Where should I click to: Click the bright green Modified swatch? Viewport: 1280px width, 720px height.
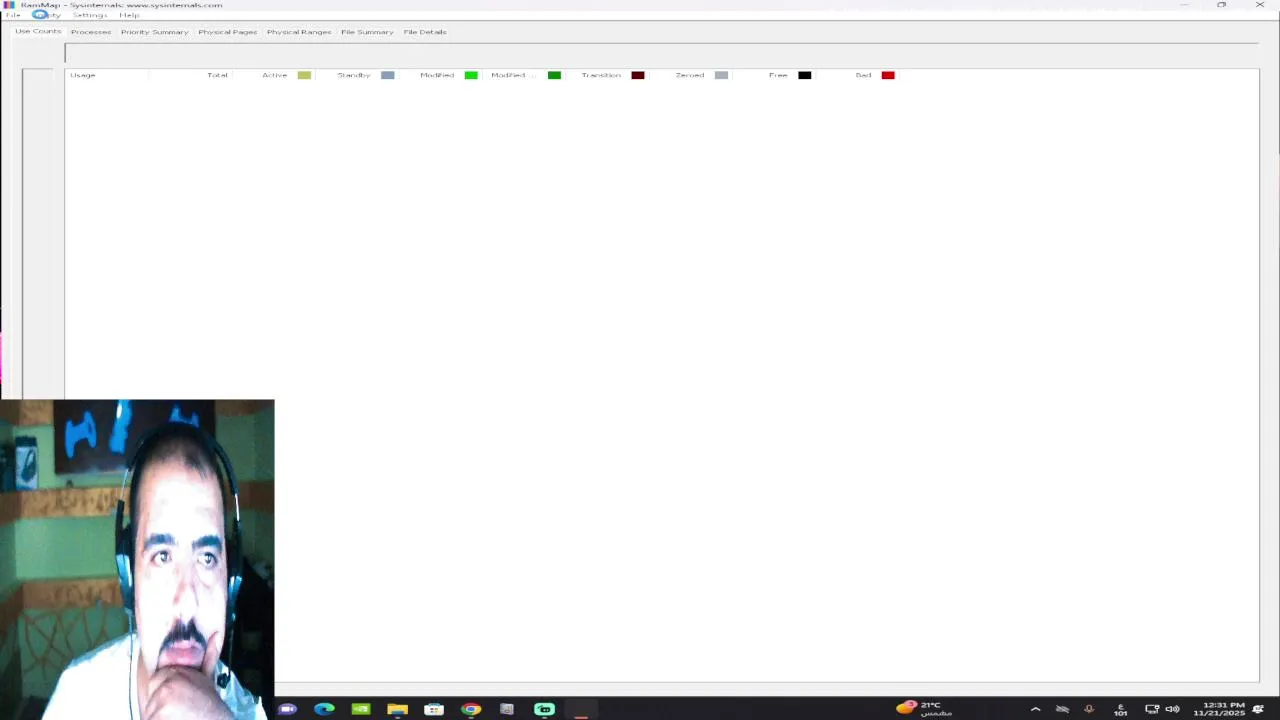click(x=471, y=75)
